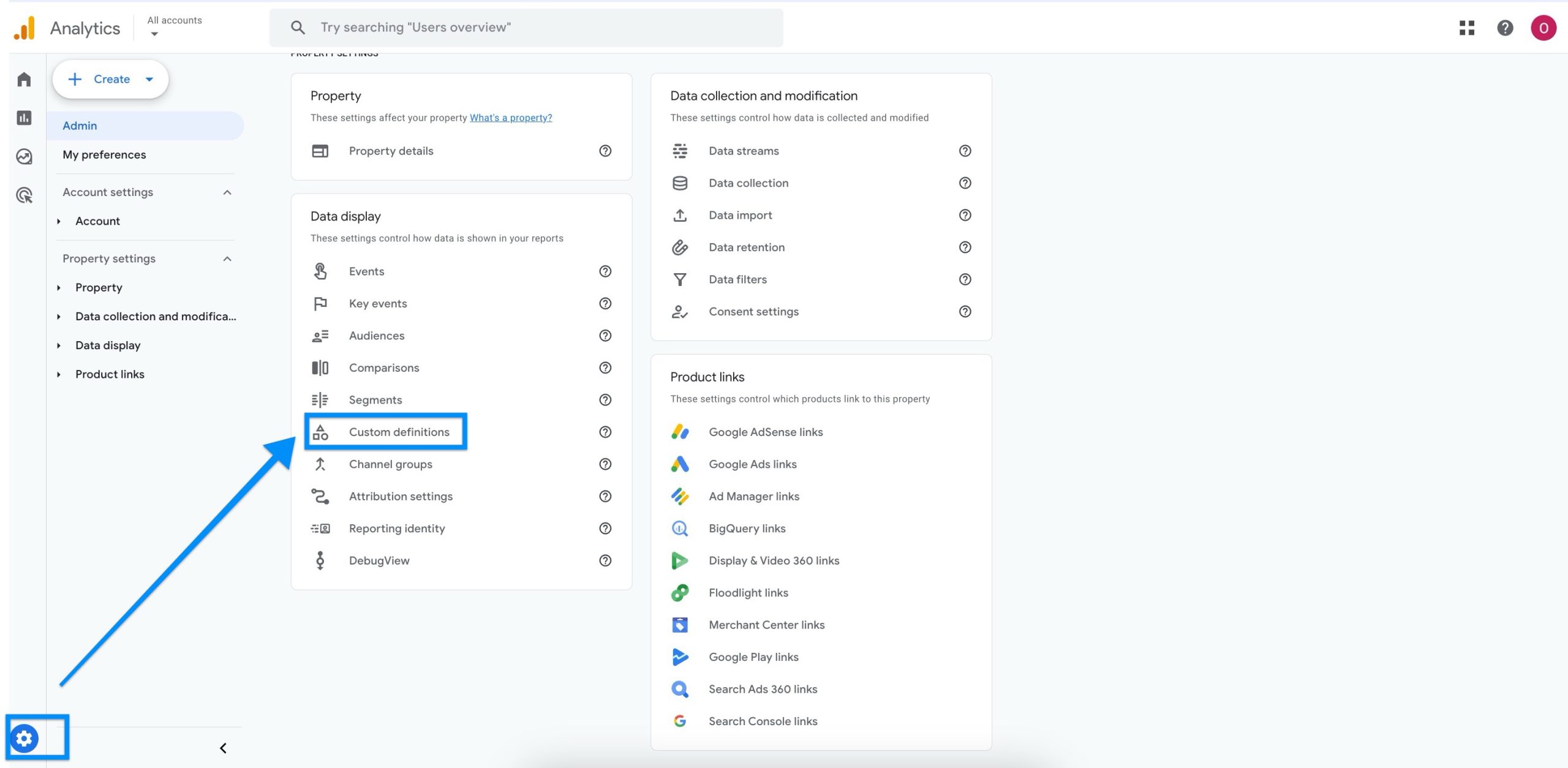
Task: Open Data import
Action: click(740, 215)
